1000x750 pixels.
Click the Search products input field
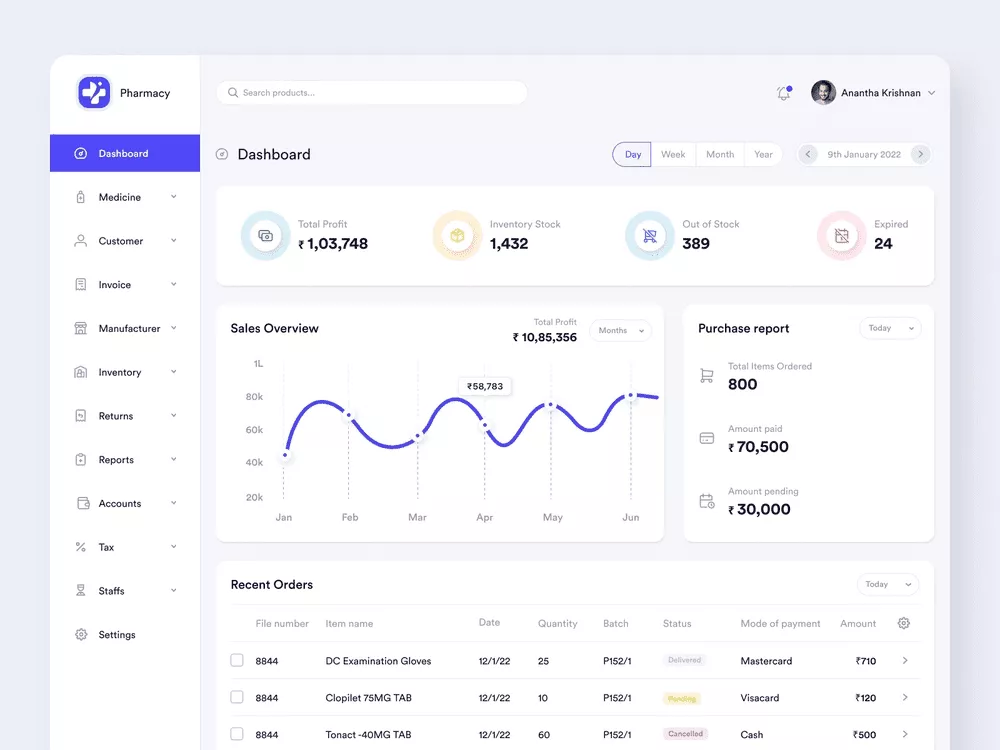(372, 93)
